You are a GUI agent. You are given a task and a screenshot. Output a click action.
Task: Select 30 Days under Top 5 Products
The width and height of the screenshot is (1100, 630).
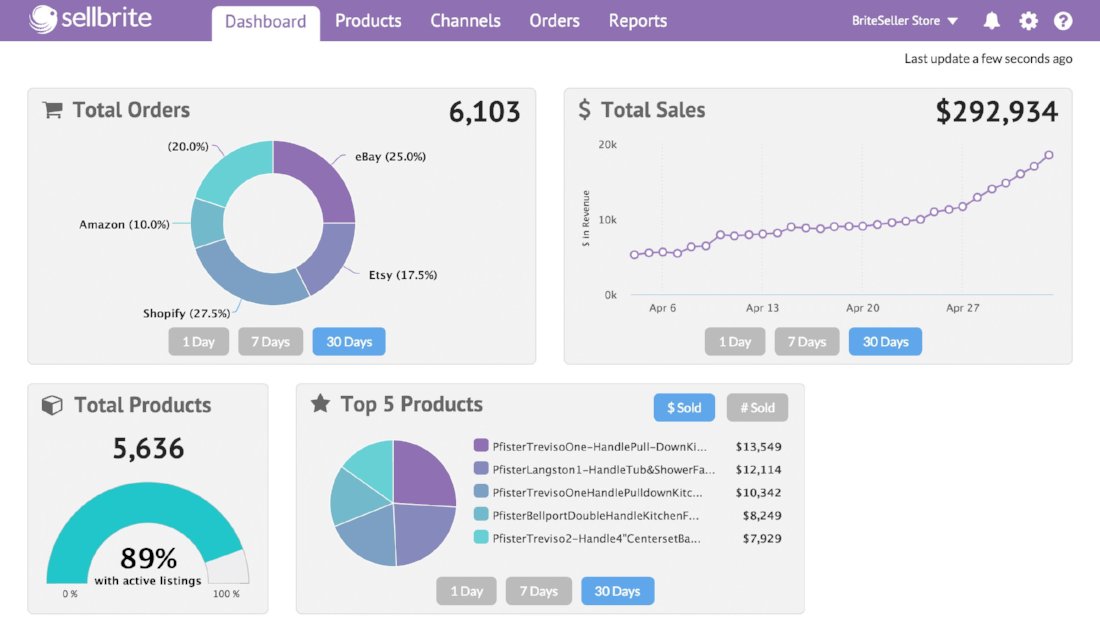(617, 591)
